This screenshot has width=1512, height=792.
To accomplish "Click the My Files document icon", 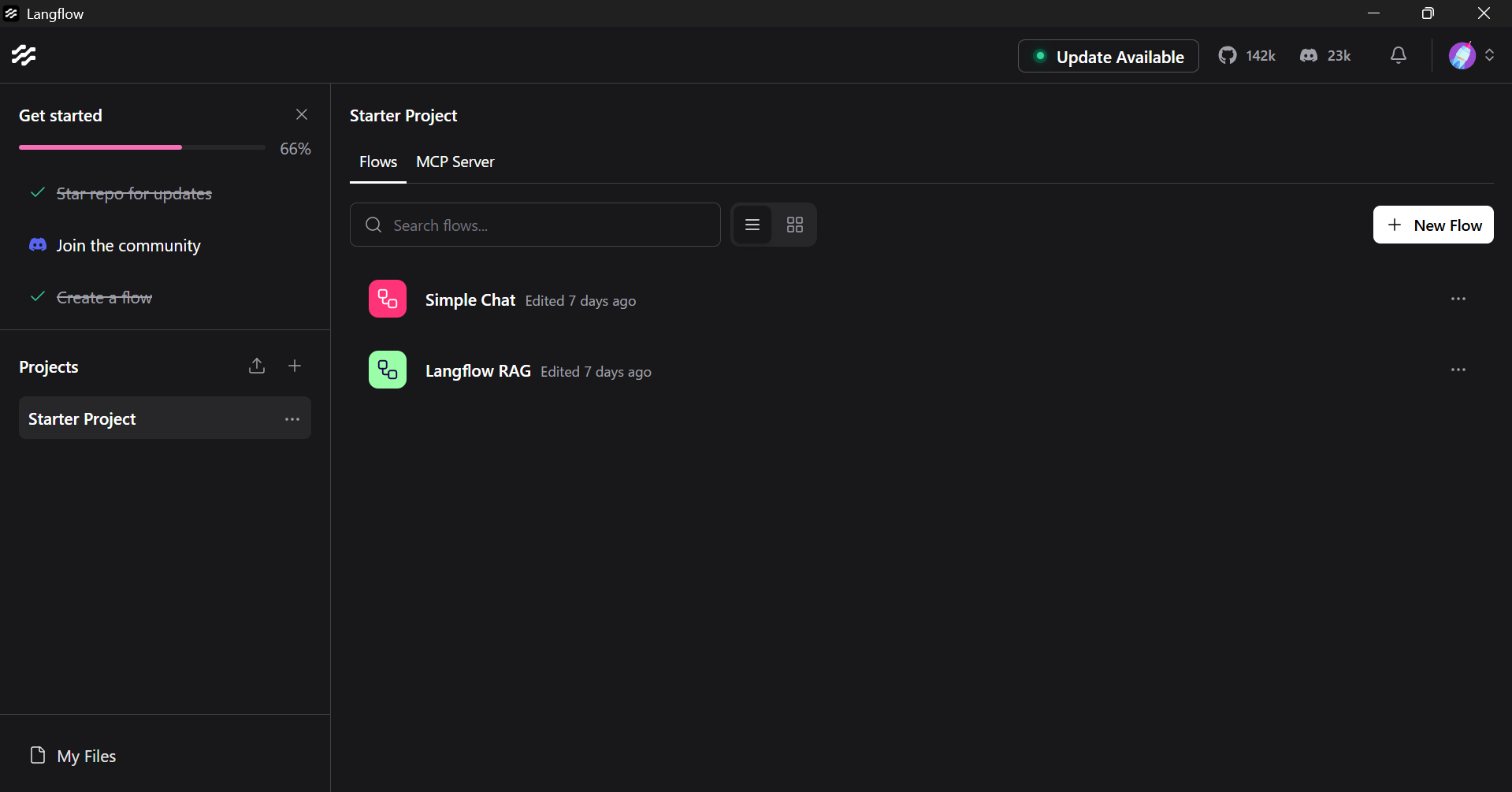I will (x=38, y=755).
